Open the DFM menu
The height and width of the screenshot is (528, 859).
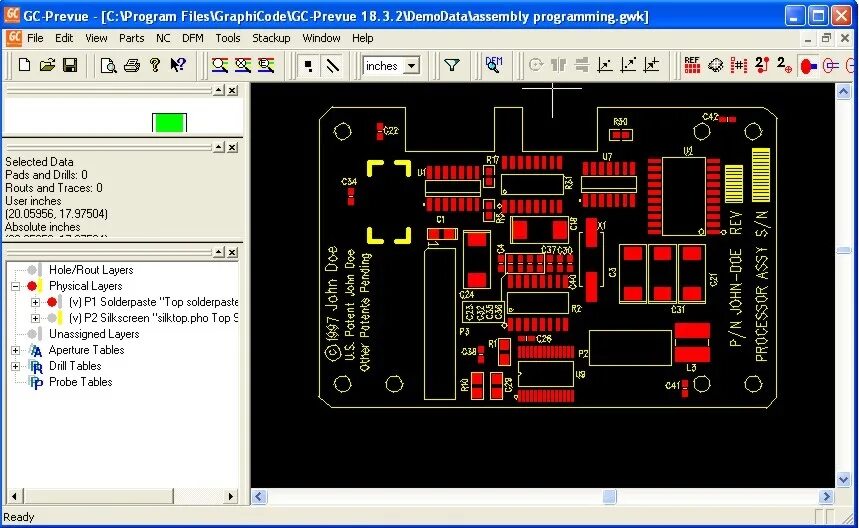point(193,38)
